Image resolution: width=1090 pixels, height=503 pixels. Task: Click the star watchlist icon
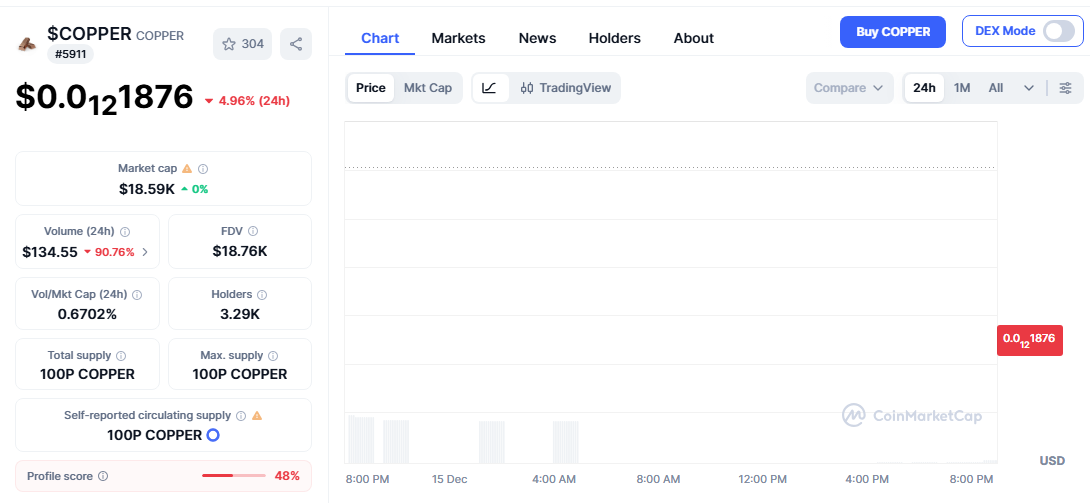(229, 44)
